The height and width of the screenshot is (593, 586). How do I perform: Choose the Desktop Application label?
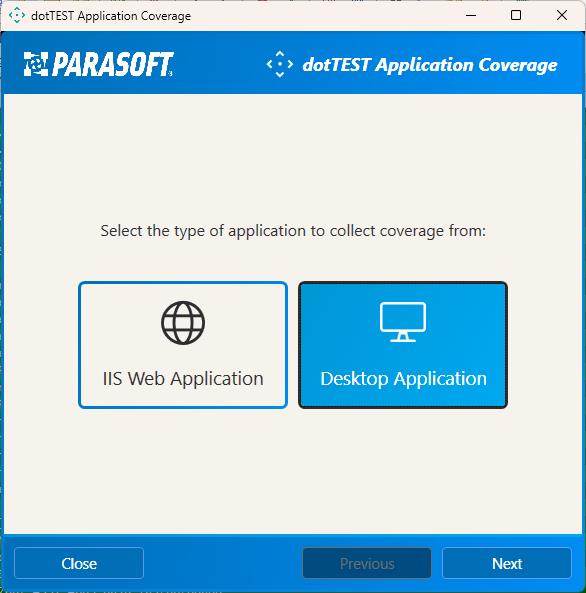403,379
